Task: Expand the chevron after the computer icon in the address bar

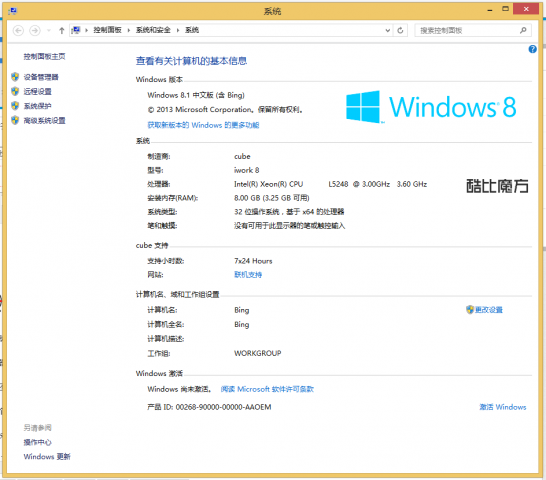Action: [86, 30]
